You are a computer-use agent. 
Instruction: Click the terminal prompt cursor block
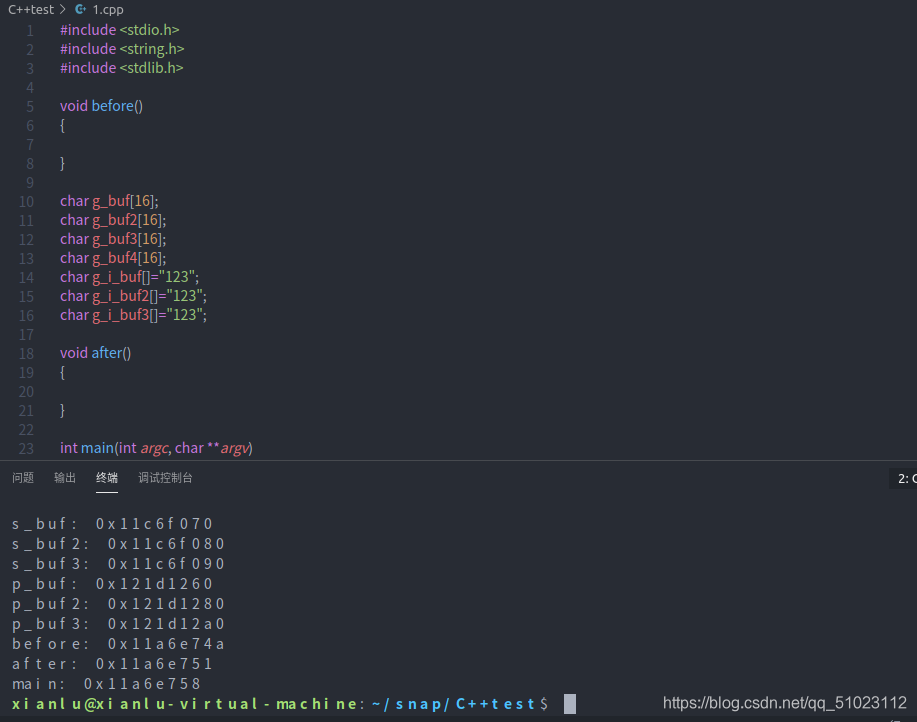click(x=570, y=703)
